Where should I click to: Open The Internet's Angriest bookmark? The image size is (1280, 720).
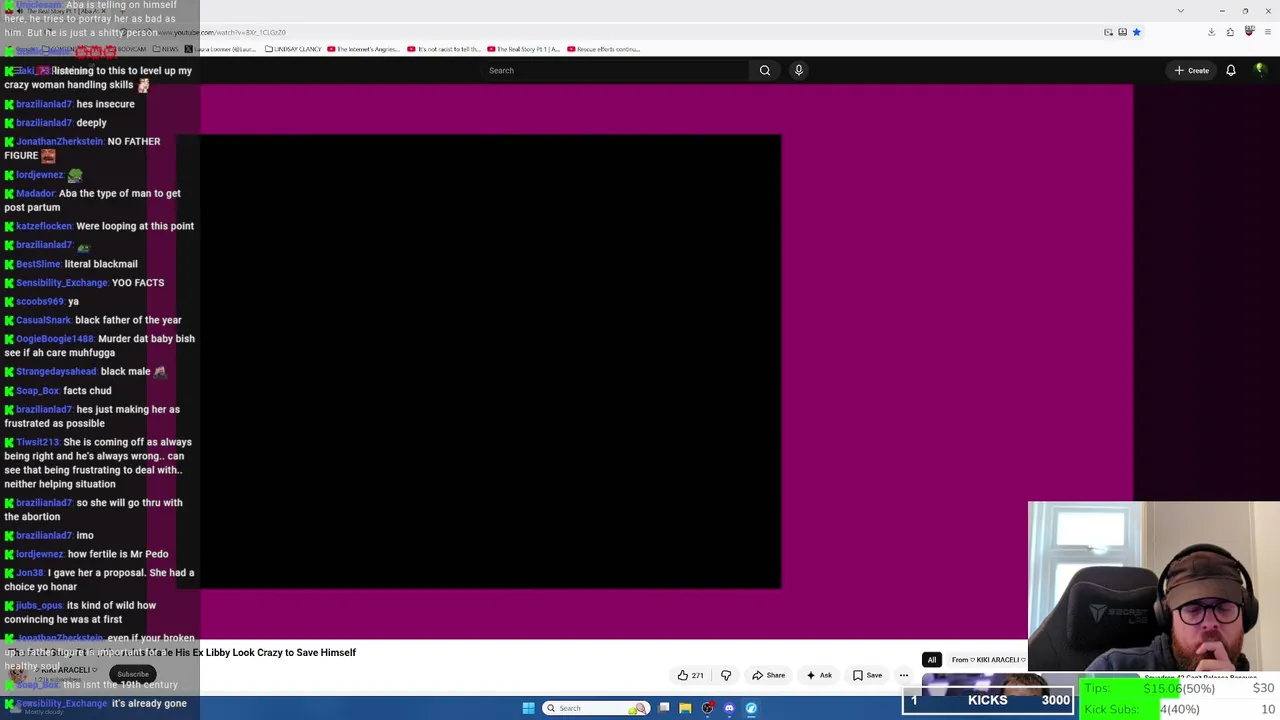[364, 49]
